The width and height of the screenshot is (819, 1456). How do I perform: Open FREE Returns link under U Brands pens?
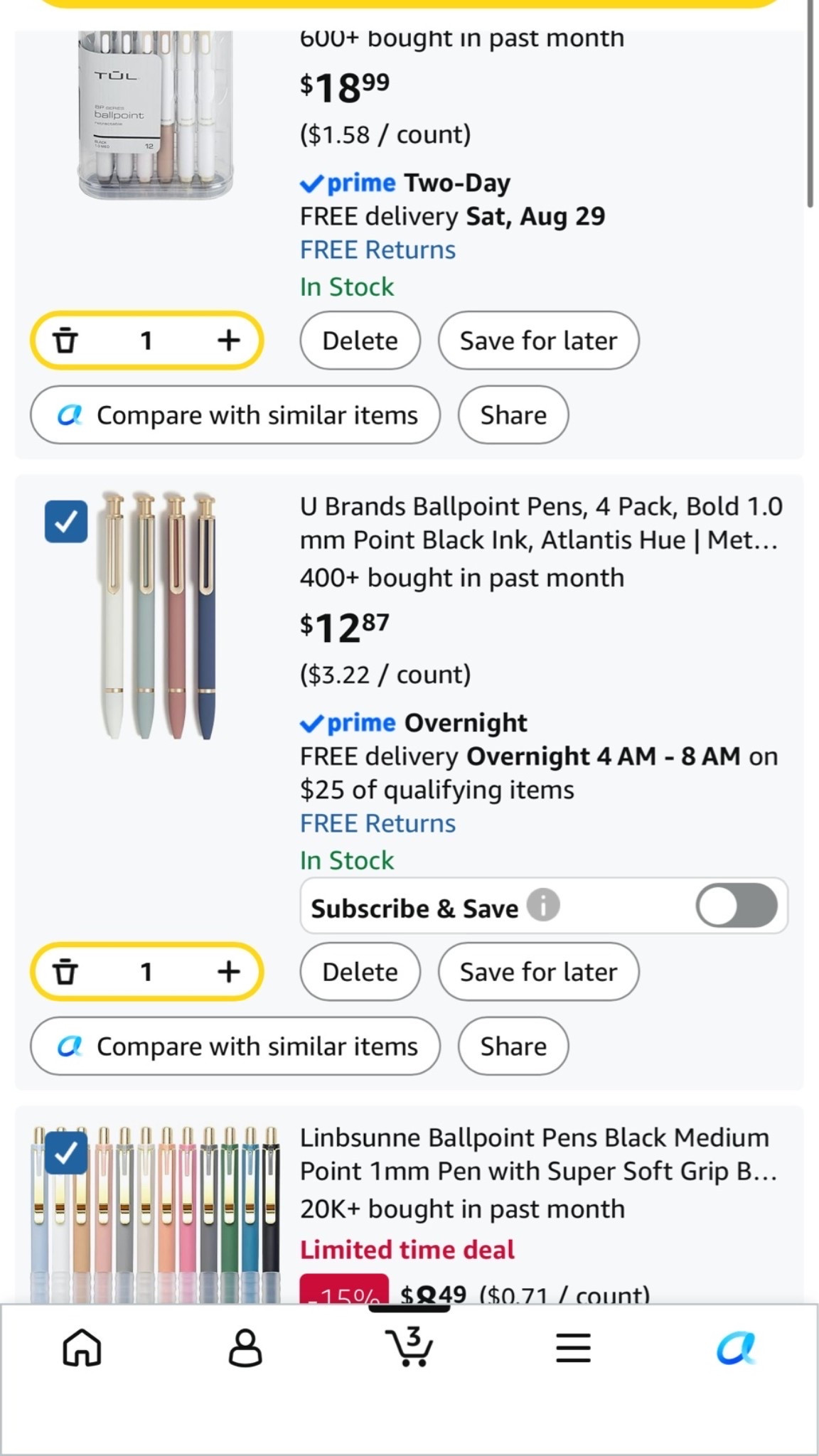(x=378, y=823)
